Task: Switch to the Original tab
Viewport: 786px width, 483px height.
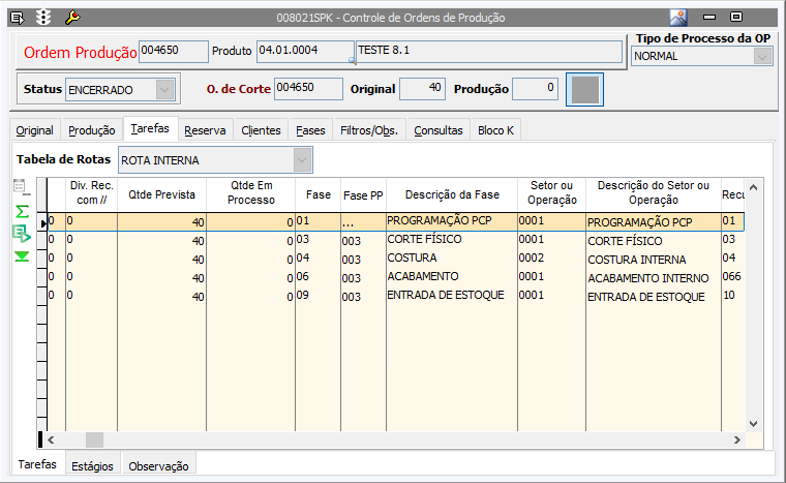Action: [35, 131]
